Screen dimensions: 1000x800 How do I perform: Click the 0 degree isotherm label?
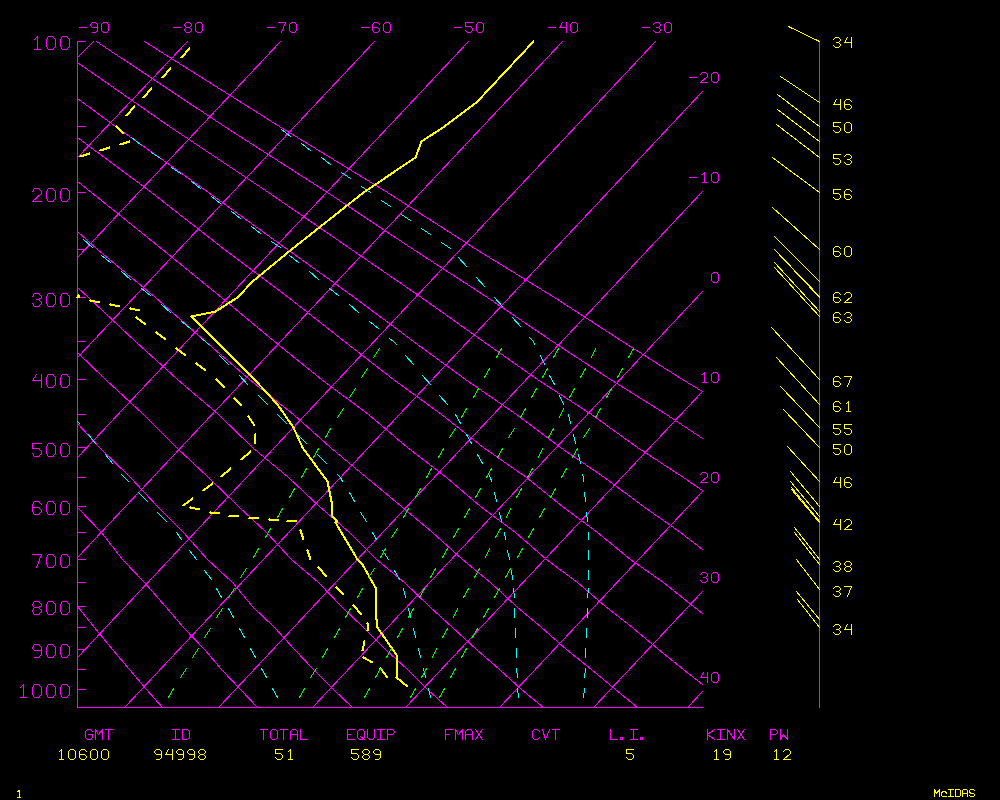coord(714,278)
